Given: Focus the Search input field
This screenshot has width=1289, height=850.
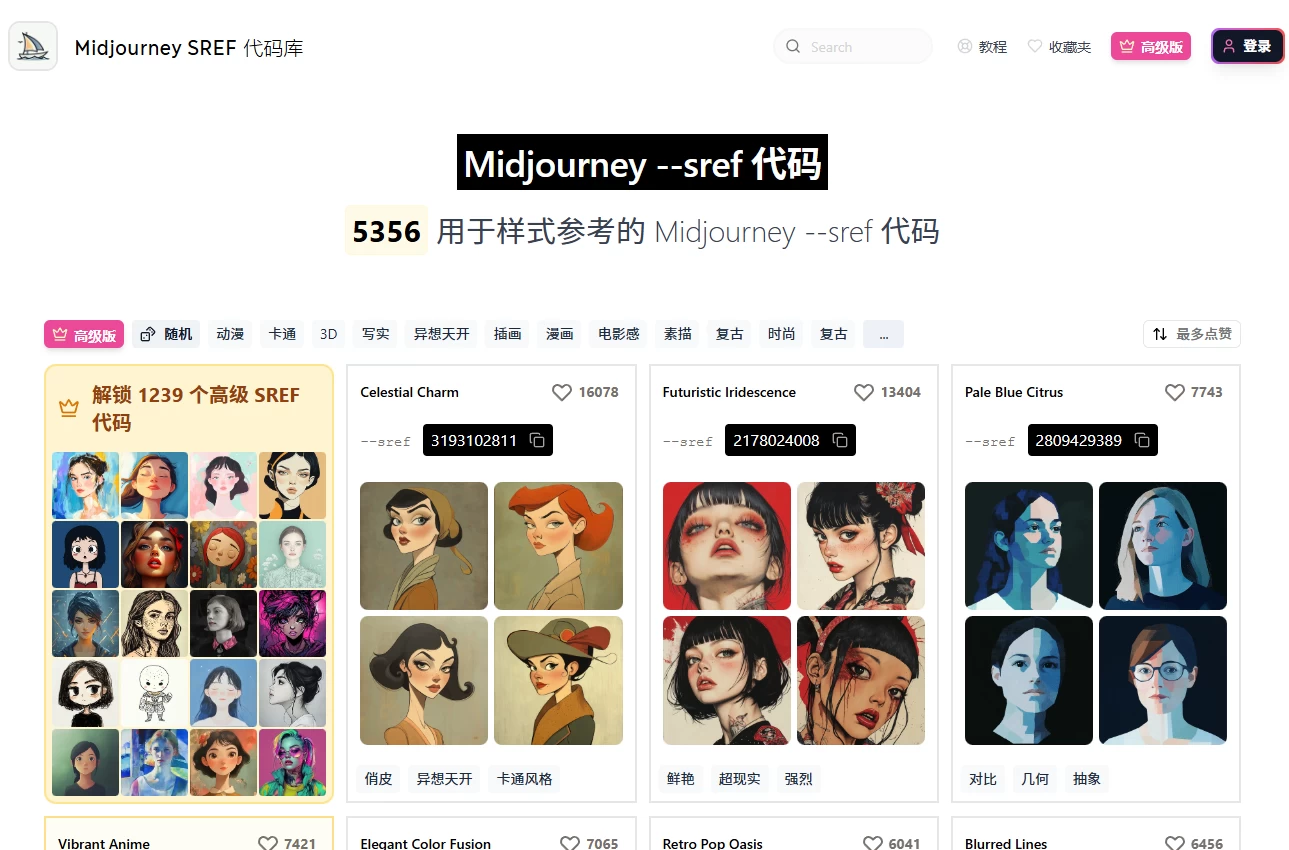Looking at the screenshot, I should (853, 46).
